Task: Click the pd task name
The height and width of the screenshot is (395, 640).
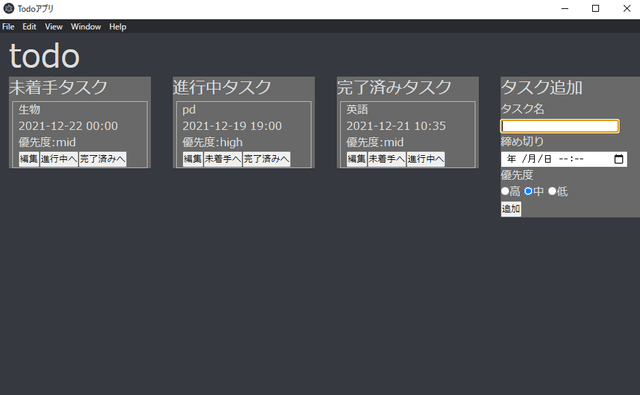Action: (189, 110)
